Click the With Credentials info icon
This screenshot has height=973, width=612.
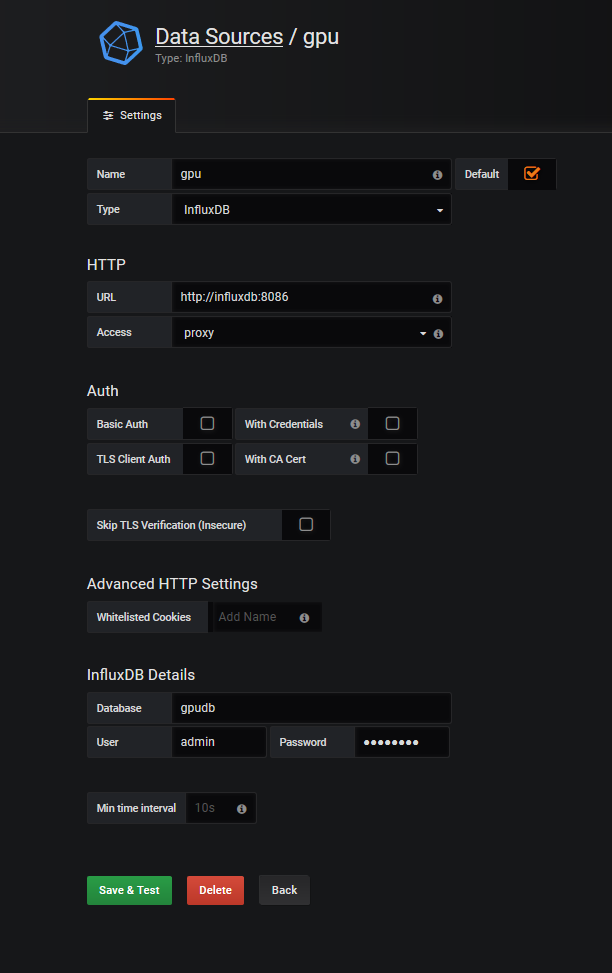pyautogui.click(x=355, y=424)
